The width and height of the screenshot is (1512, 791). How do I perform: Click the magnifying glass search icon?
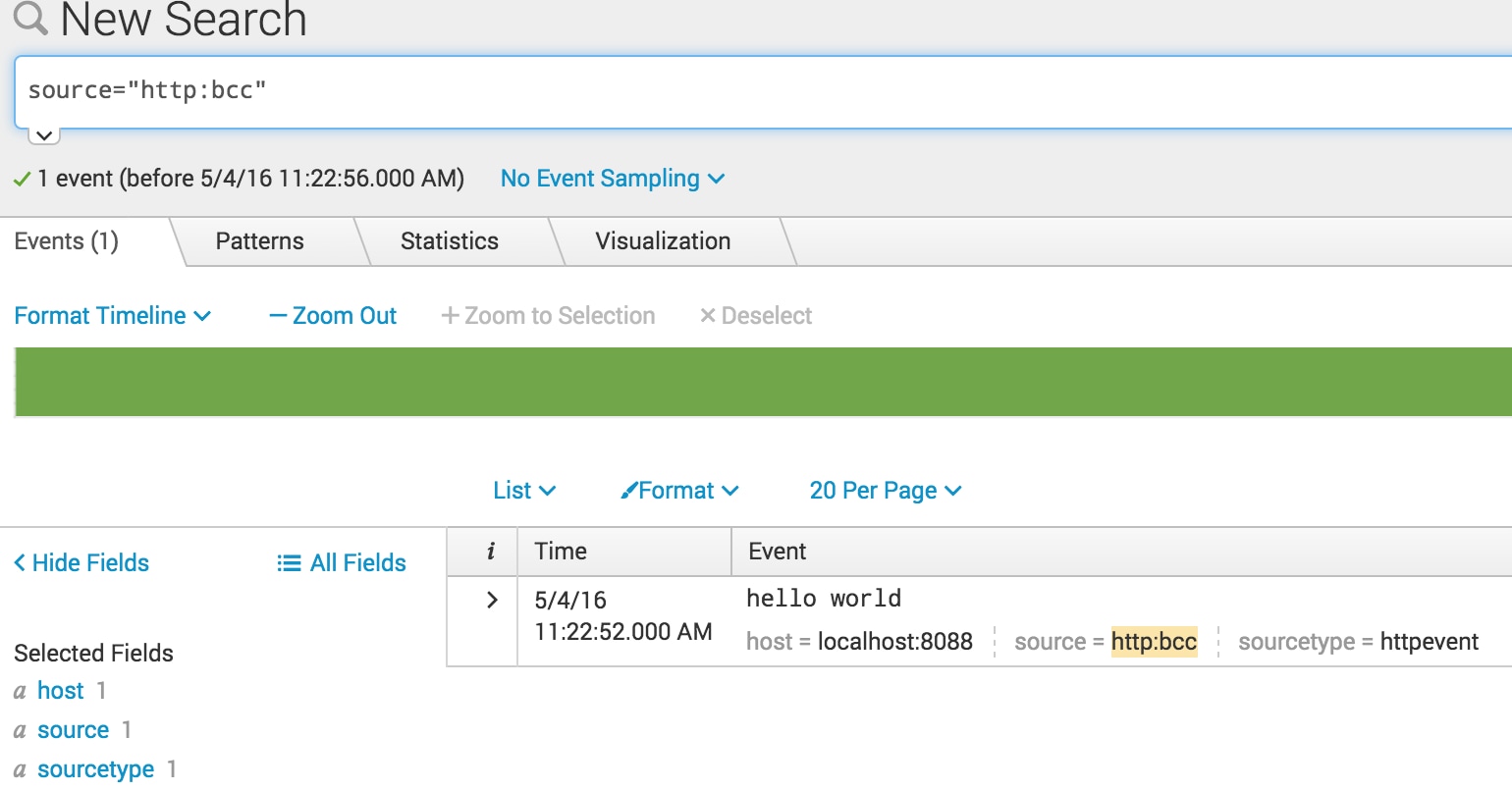29,18
